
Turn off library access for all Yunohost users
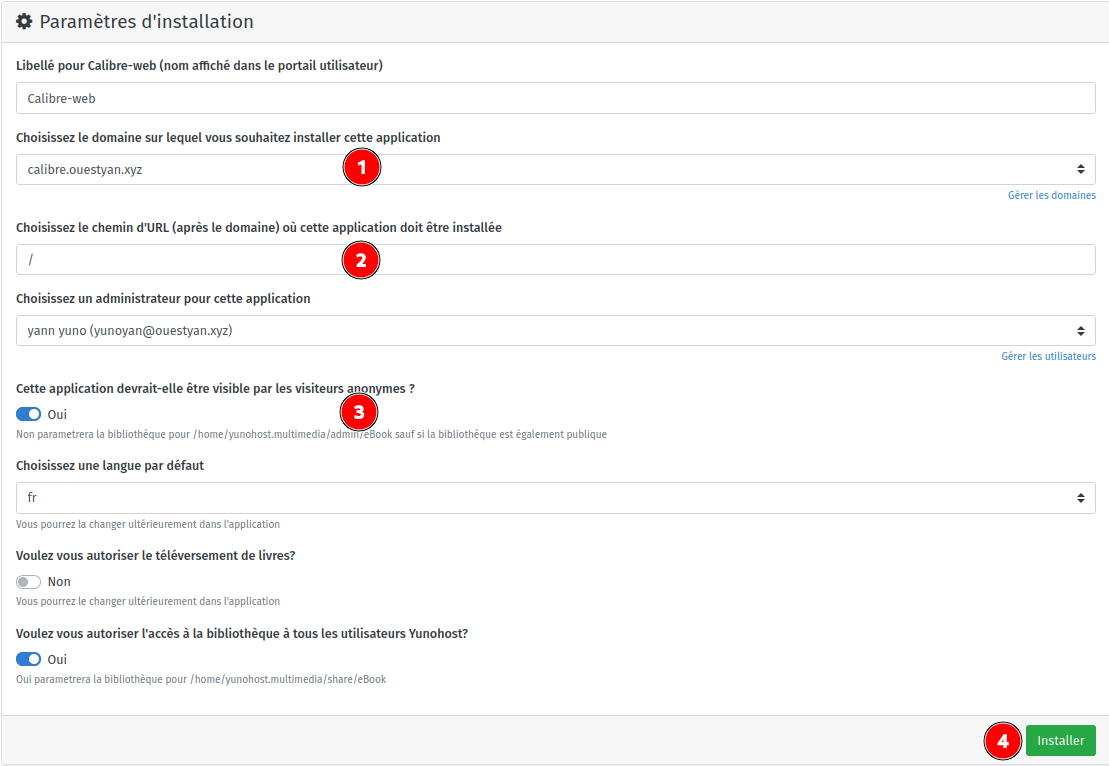point(29,659)
